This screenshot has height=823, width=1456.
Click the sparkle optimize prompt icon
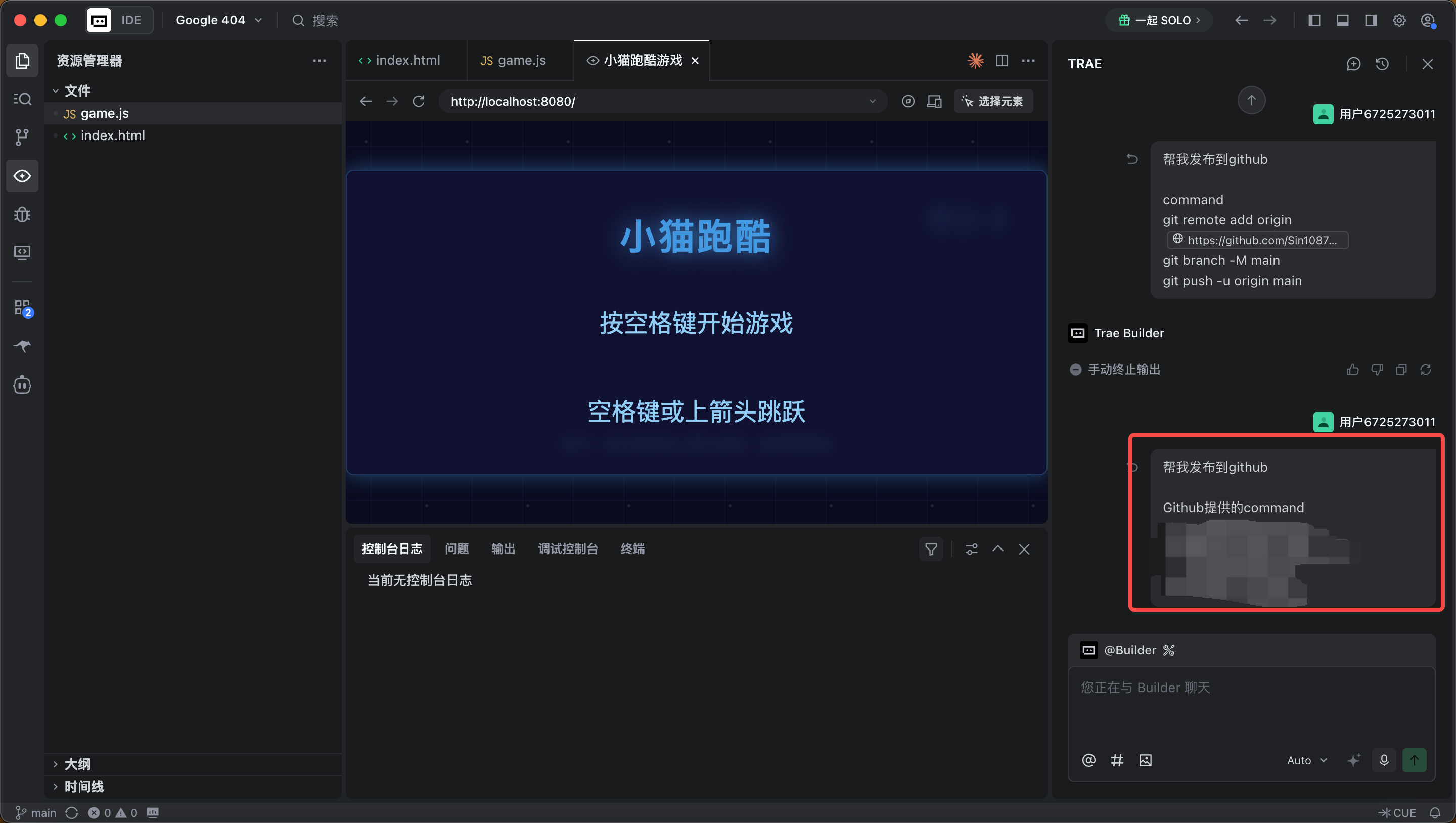click(1354, 760)
